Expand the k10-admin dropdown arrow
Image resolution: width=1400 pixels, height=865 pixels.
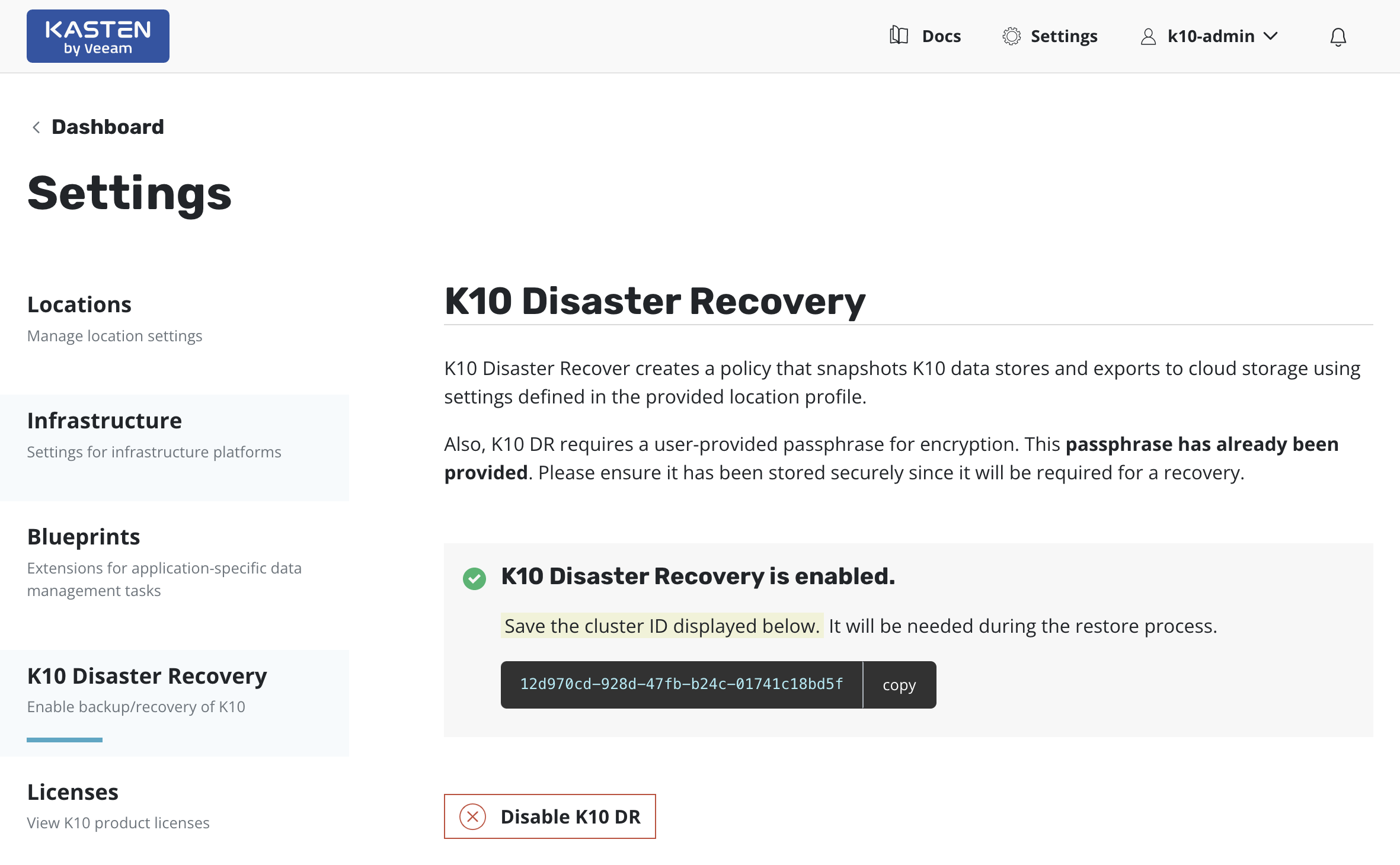[x=1270, y=36]
